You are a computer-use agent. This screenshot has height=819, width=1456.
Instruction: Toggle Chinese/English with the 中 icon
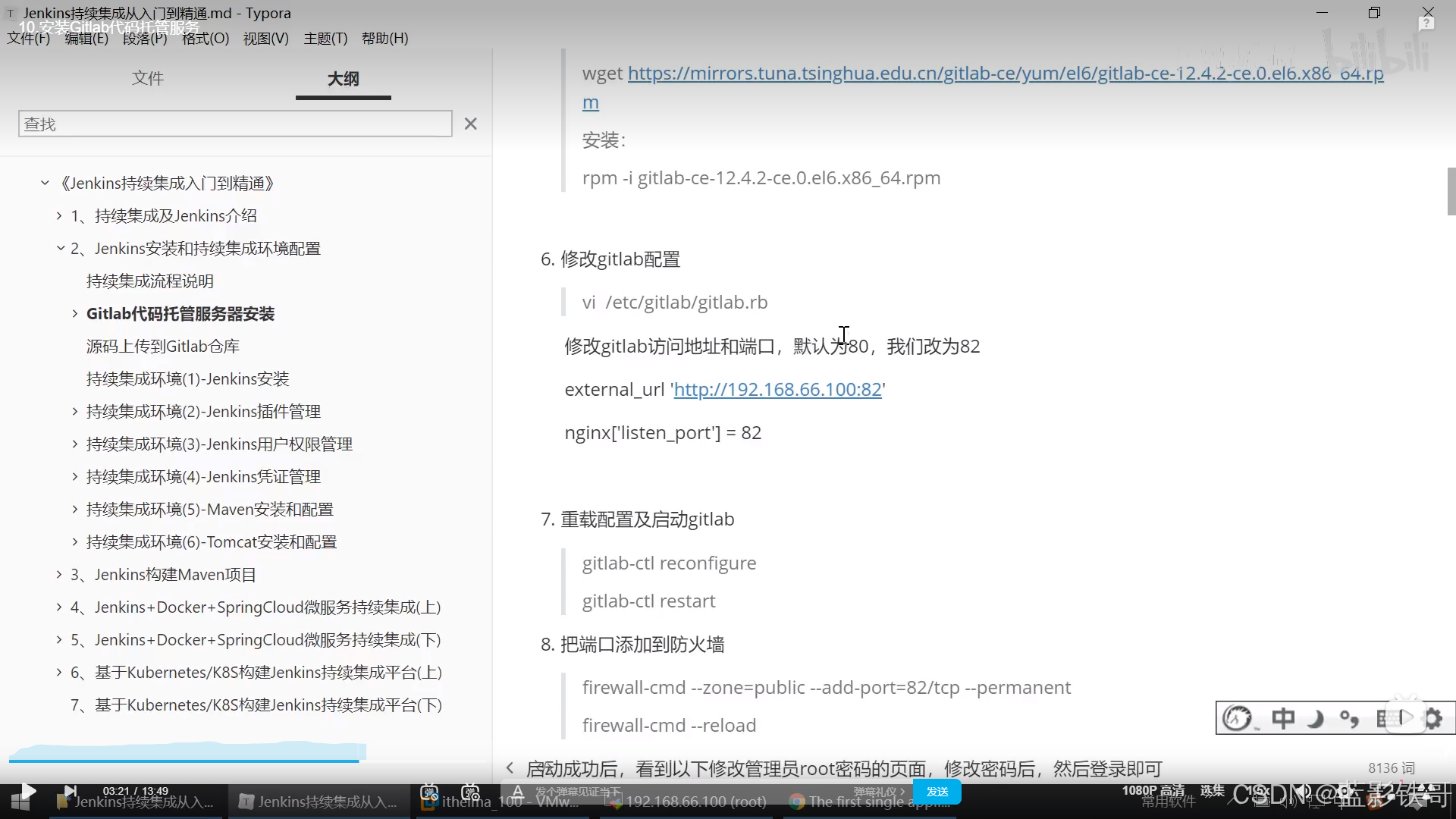pos(1283,718)
